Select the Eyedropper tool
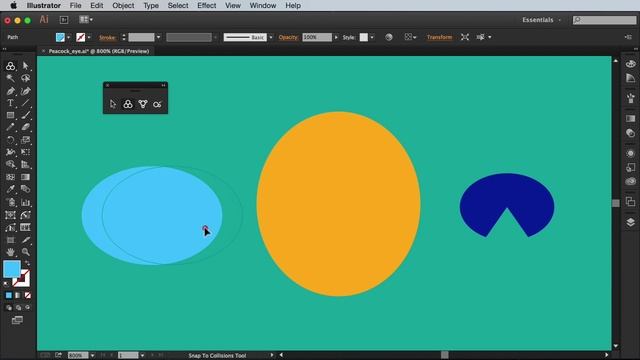This screenshot has width=640, height=360. click(x=11, y=189)
